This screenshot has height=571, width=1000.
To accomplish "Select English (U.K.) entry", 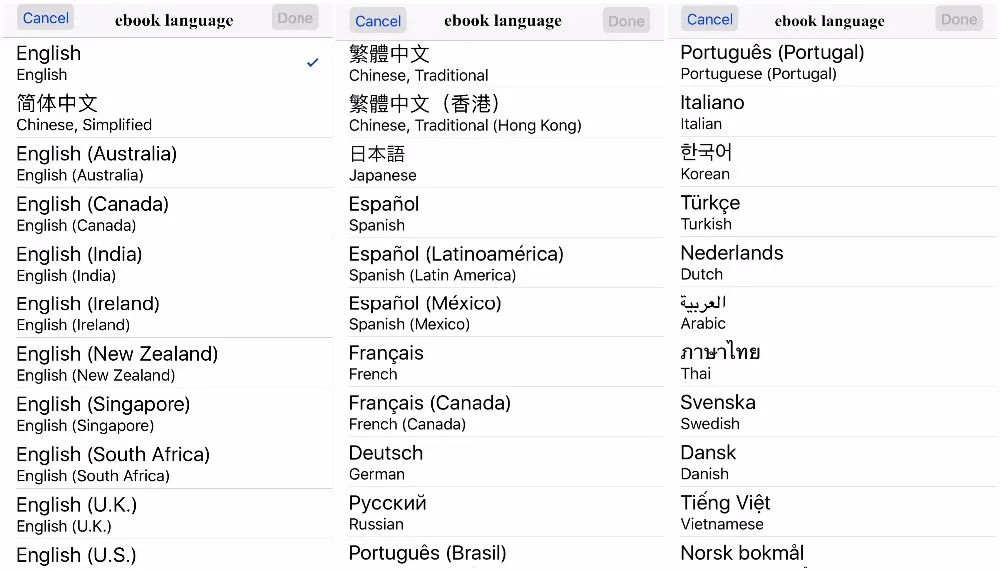I will pyautogui.click(x=168, y=514).
